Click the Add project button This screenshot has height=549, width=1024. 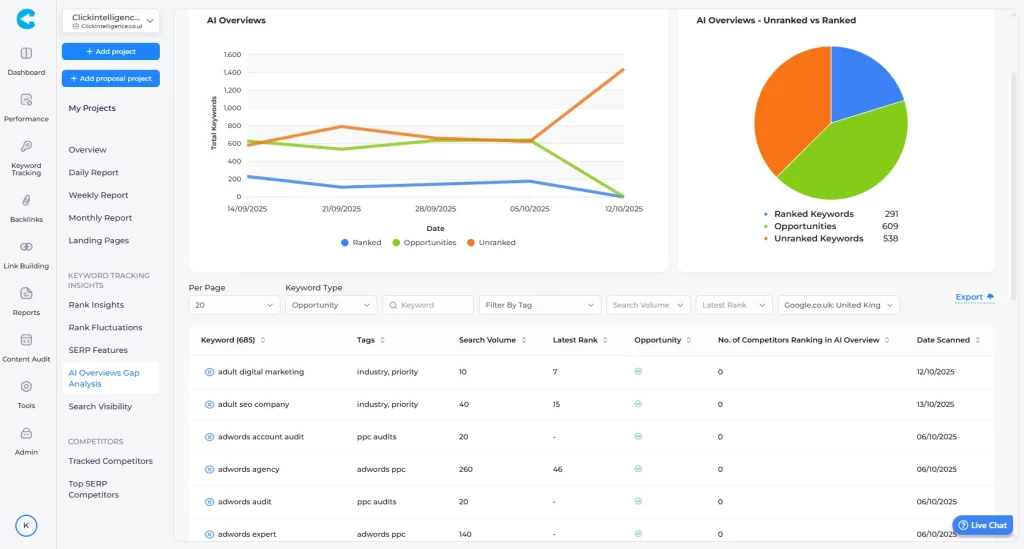(x=110, y=51)
